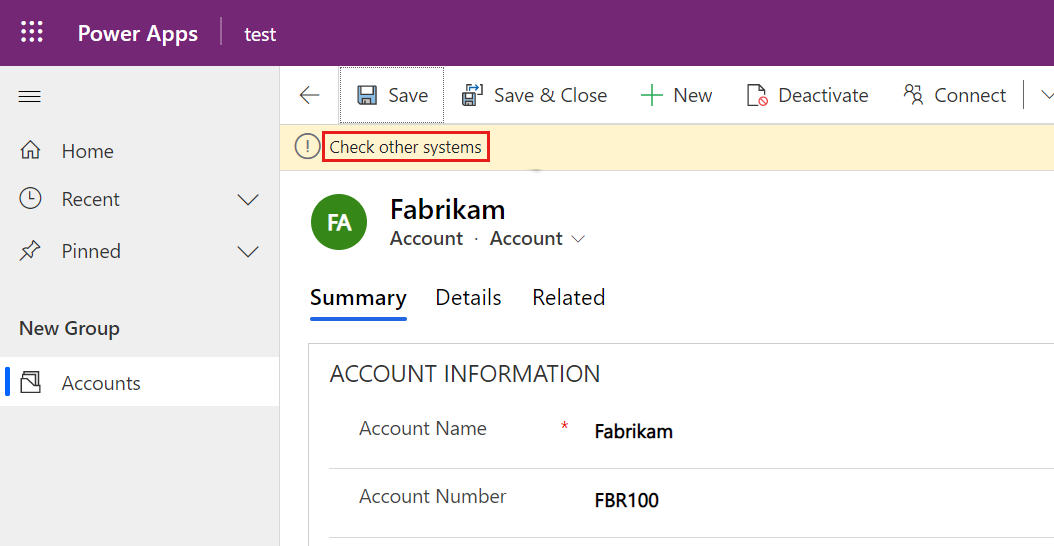Click the Account Number field FBR100

[627, 500]
